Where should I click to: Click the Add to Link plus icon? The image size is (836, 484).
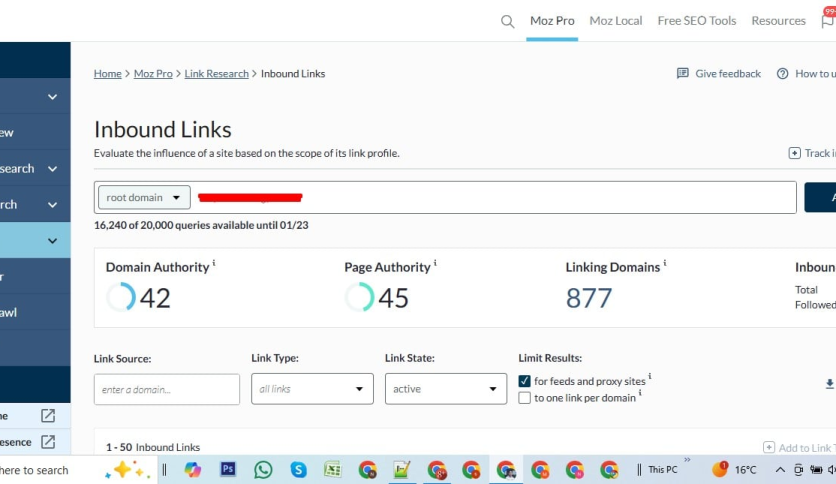769,447
